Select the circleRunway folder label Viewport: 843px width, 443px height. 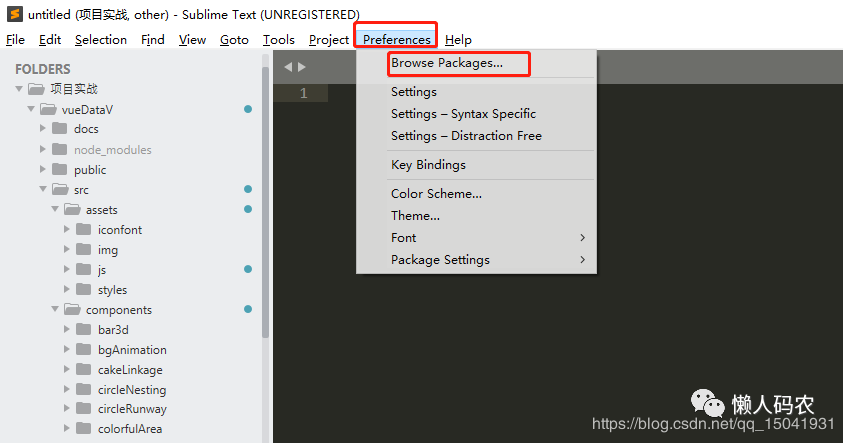[132, 409]
